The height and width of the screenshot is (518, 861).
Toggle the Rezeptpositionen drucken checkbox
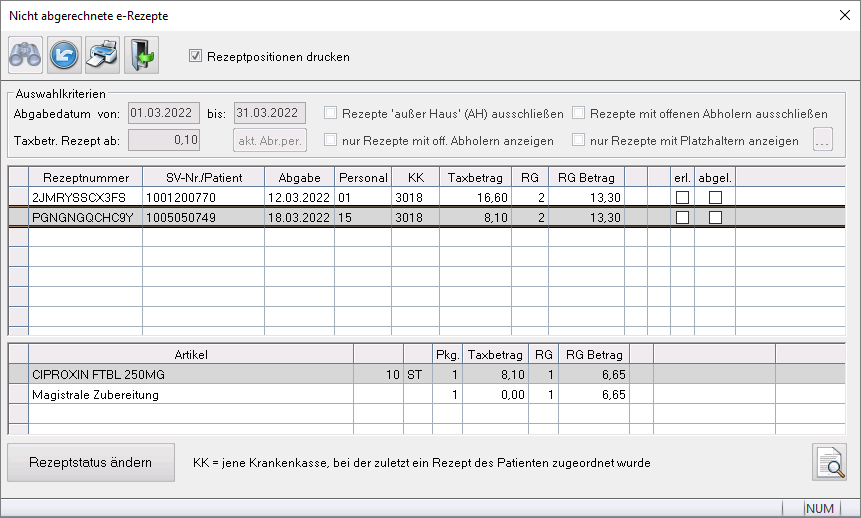coord(196,57)
